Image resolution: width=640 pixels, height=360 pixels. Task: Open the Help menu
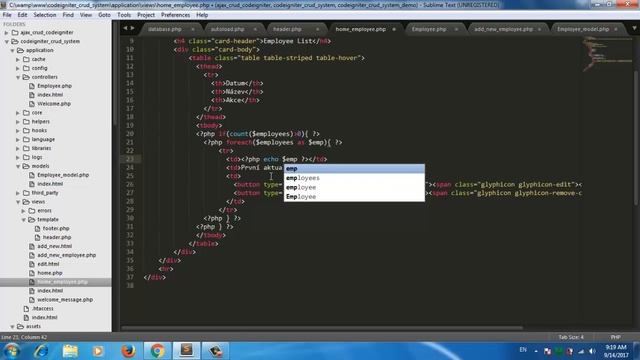pos(202,15)
